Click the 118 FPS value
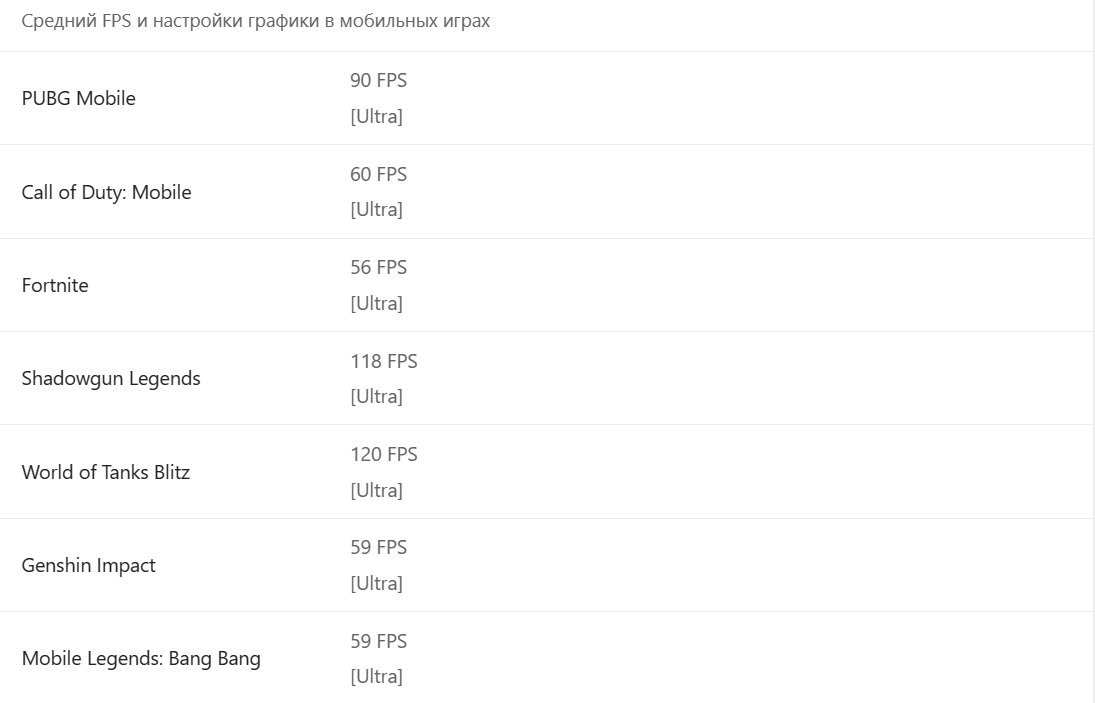 [384, 361]
